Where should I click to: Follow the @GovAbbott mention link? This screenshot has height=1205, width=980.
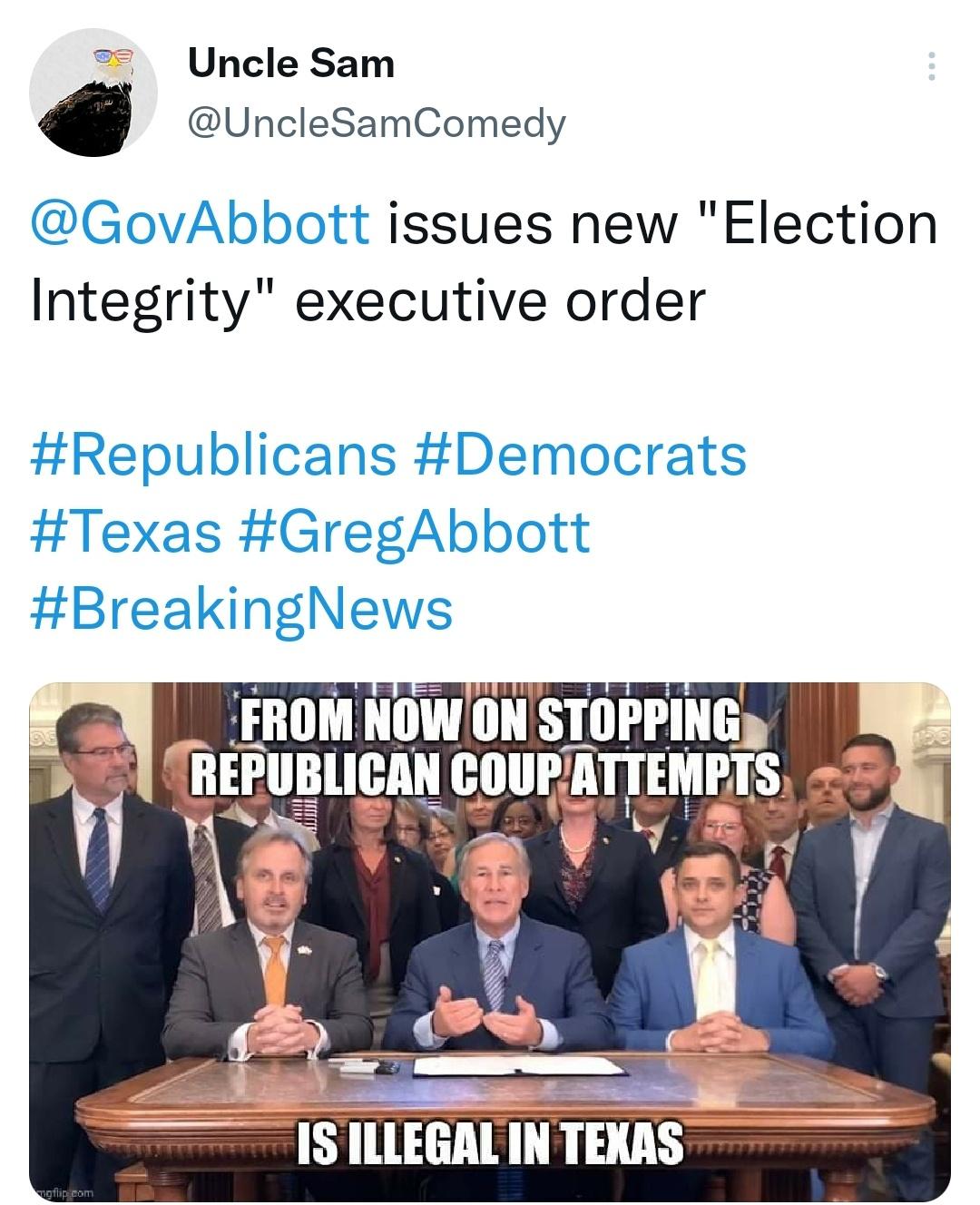(x=201, y=224)
